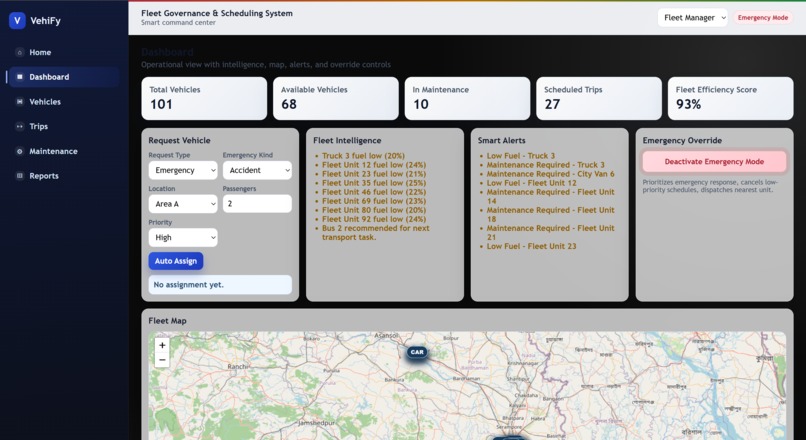Click 'Maintenance Required - Fleet Unit 18' alert
This screenshot has width=806, height=440.
pyautogui.click(x=551, y=214)
